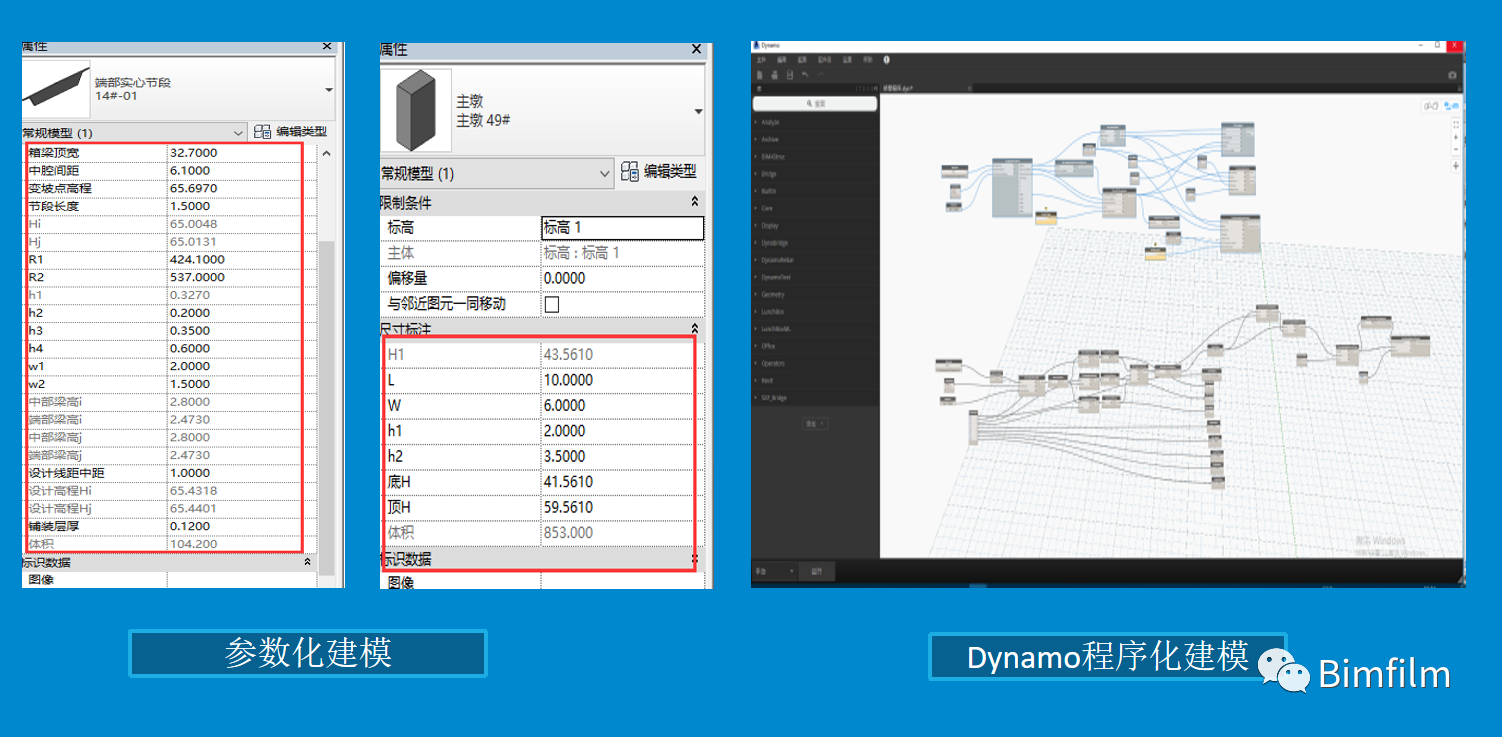Collapse the 限制条件 section
The height and width of the screenshot is (737, 1502).
pos(695,201)
